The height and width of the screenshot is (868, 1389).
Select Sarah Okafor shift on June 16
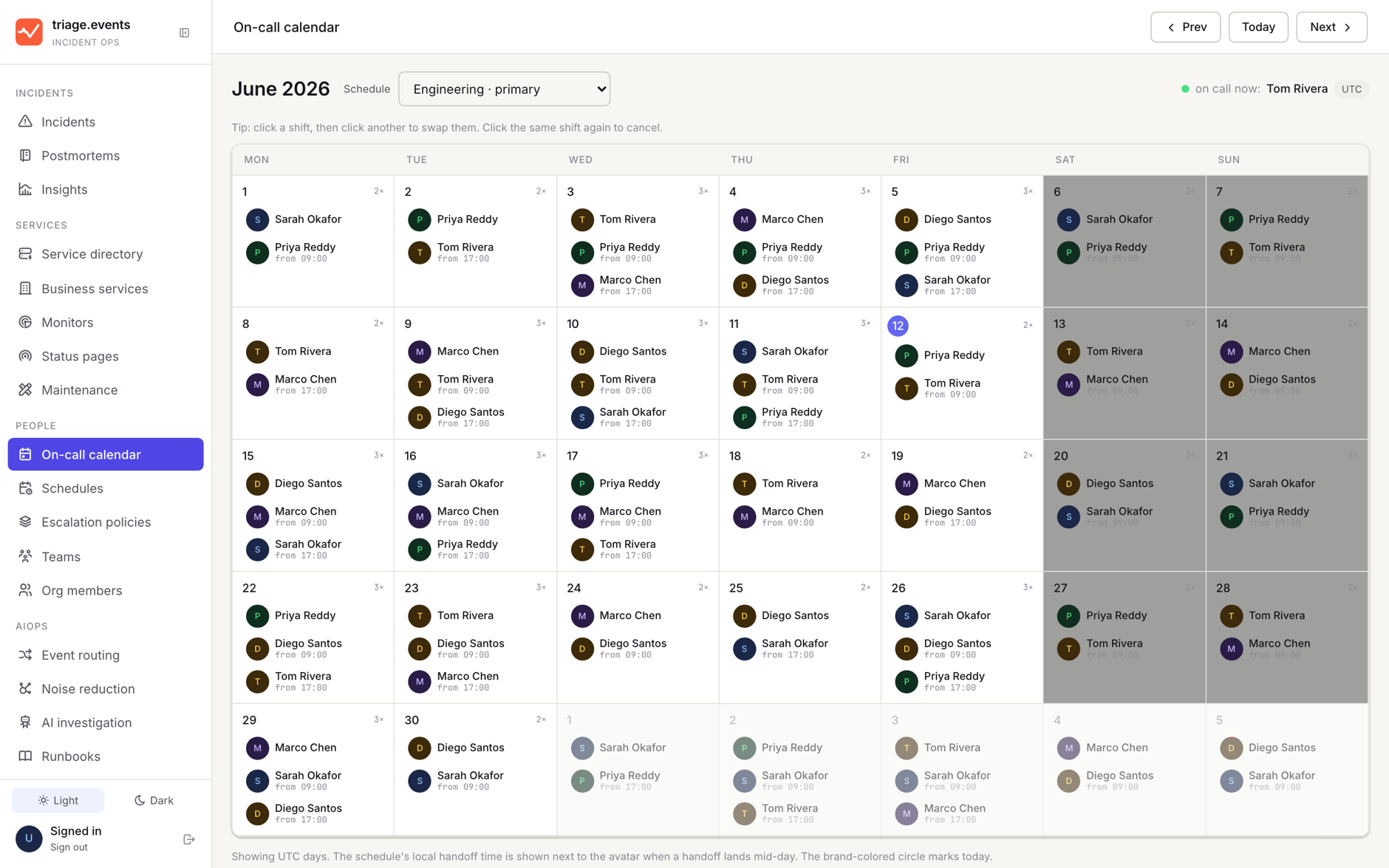[474, 484]
